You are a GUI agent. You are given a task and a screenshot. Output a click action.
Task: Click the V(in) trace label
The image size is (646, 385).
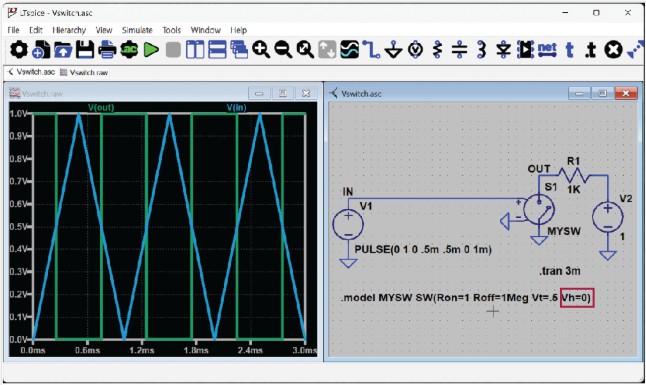236,108
